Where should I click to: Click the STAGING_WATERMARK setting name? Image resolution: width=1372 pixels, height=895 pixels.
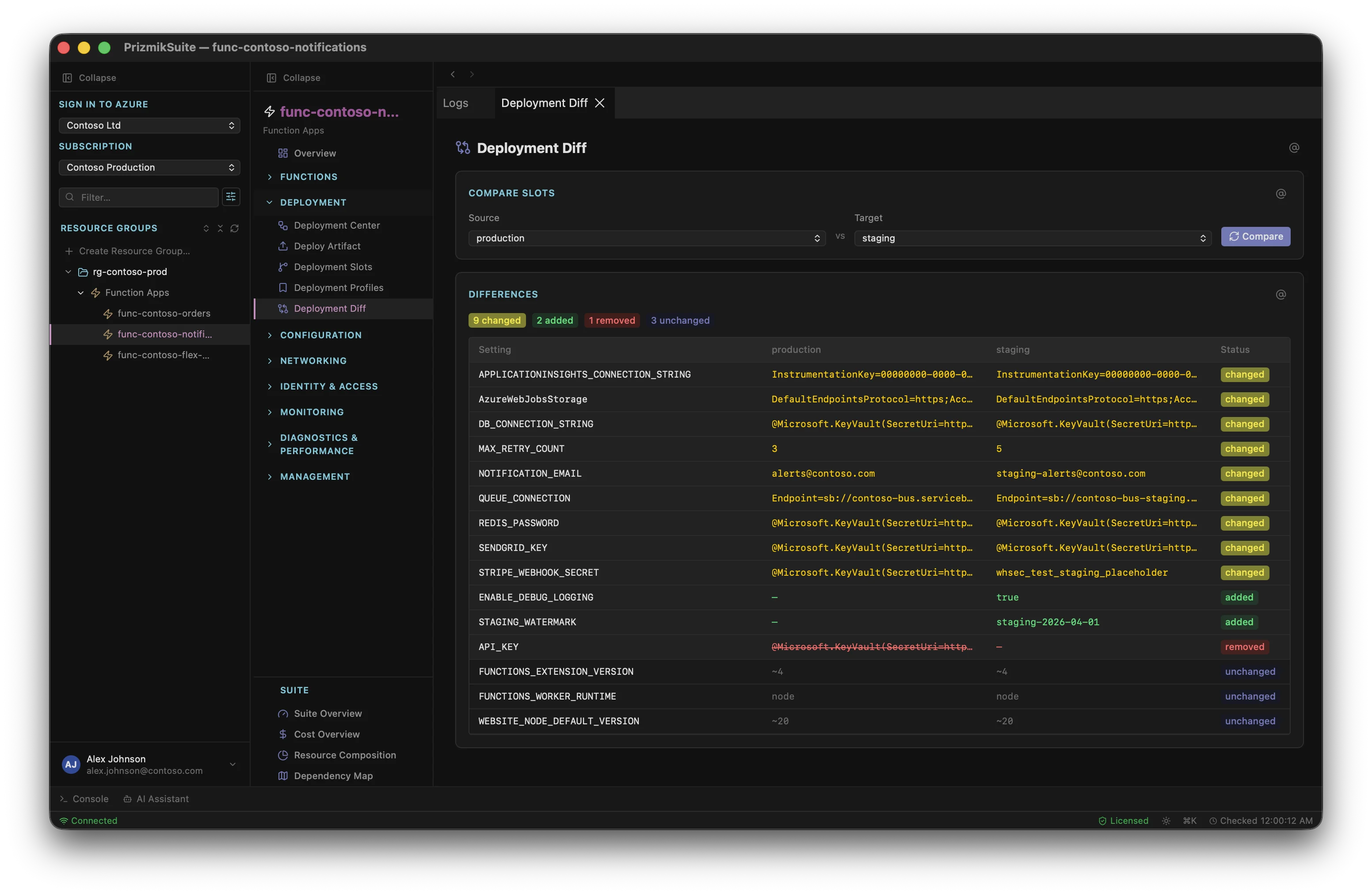(527, 622)
